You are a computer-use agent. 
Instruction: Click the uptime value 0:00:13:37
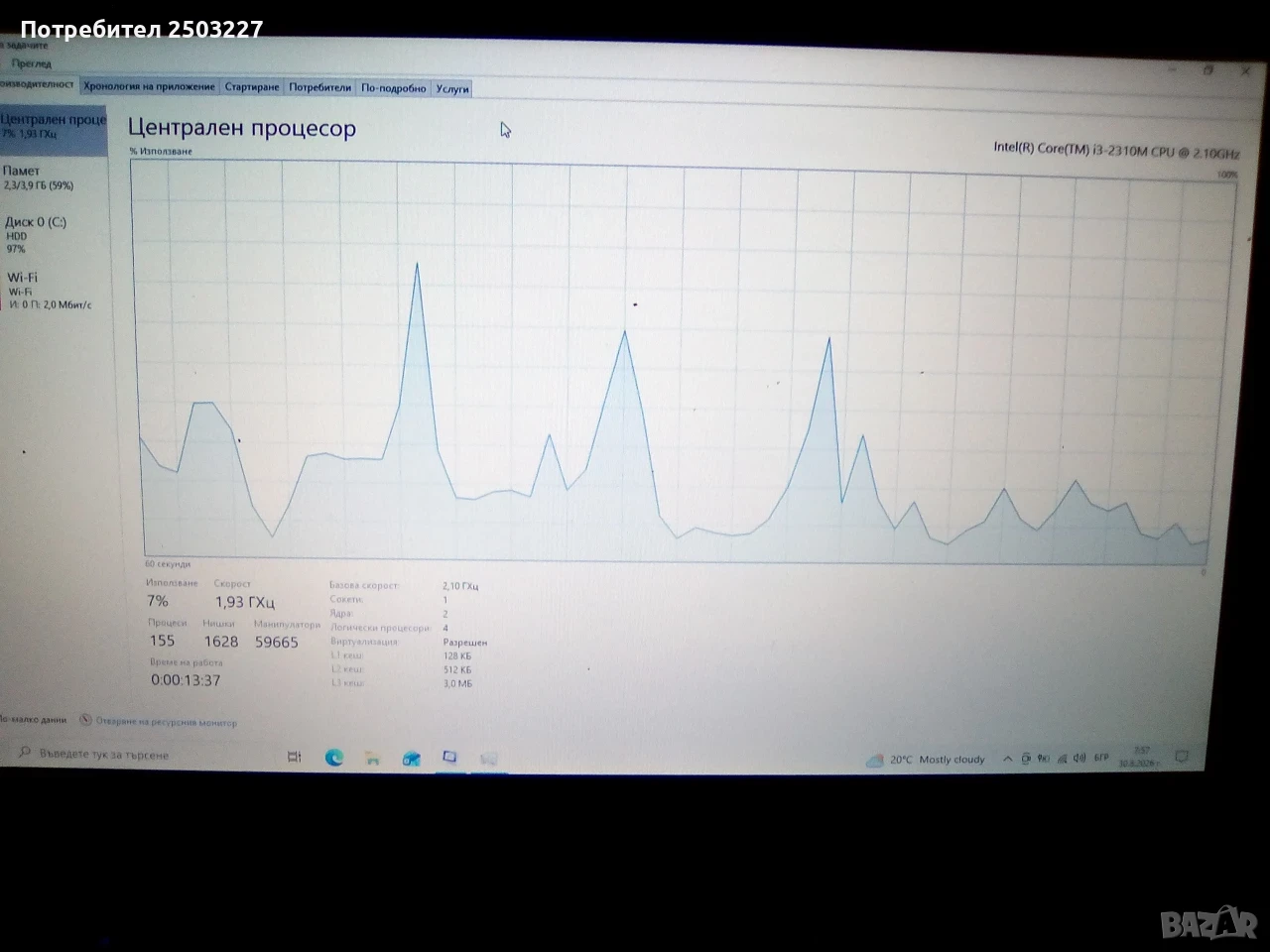click(186, 680)
